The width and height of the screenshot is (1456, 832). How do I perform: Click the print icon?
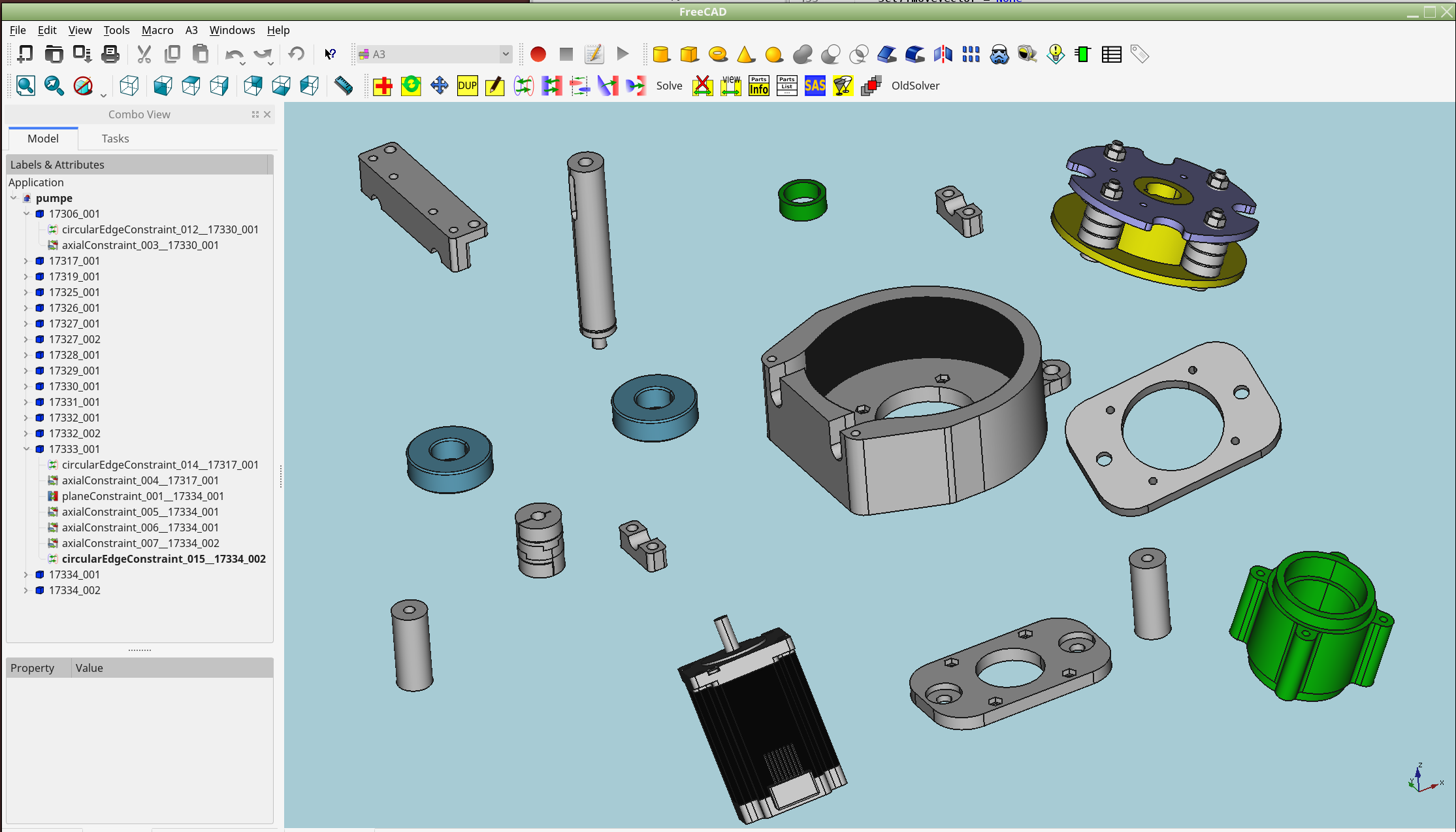(110, 54)
